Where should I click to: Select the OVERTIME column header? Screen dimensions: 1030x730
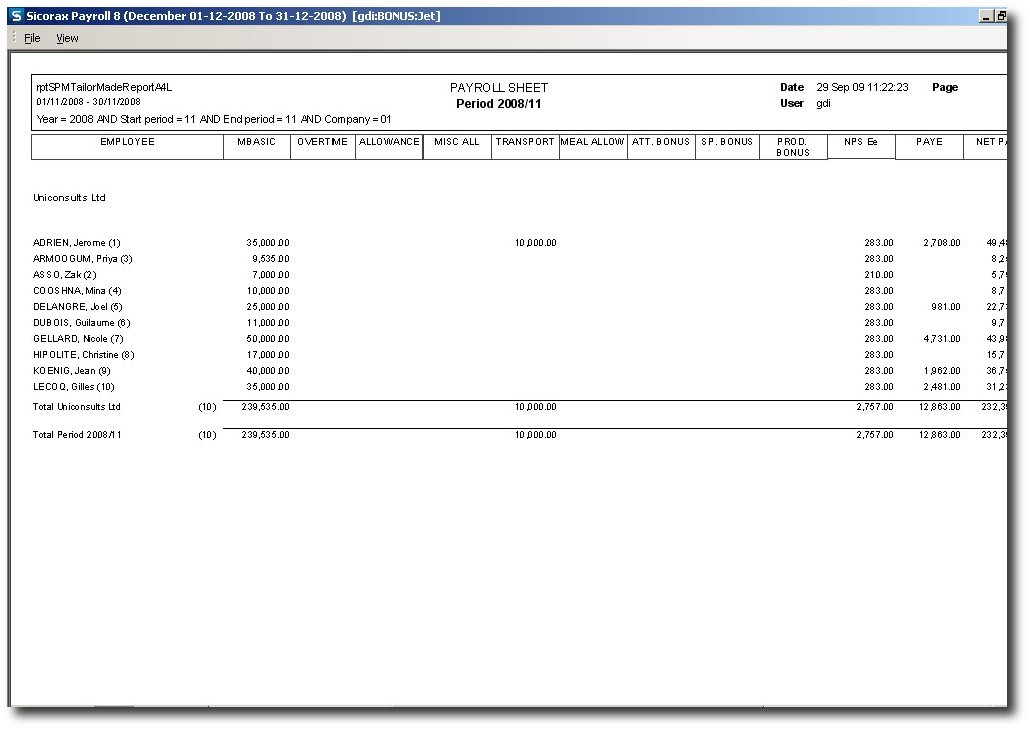(x=322, y=142)
